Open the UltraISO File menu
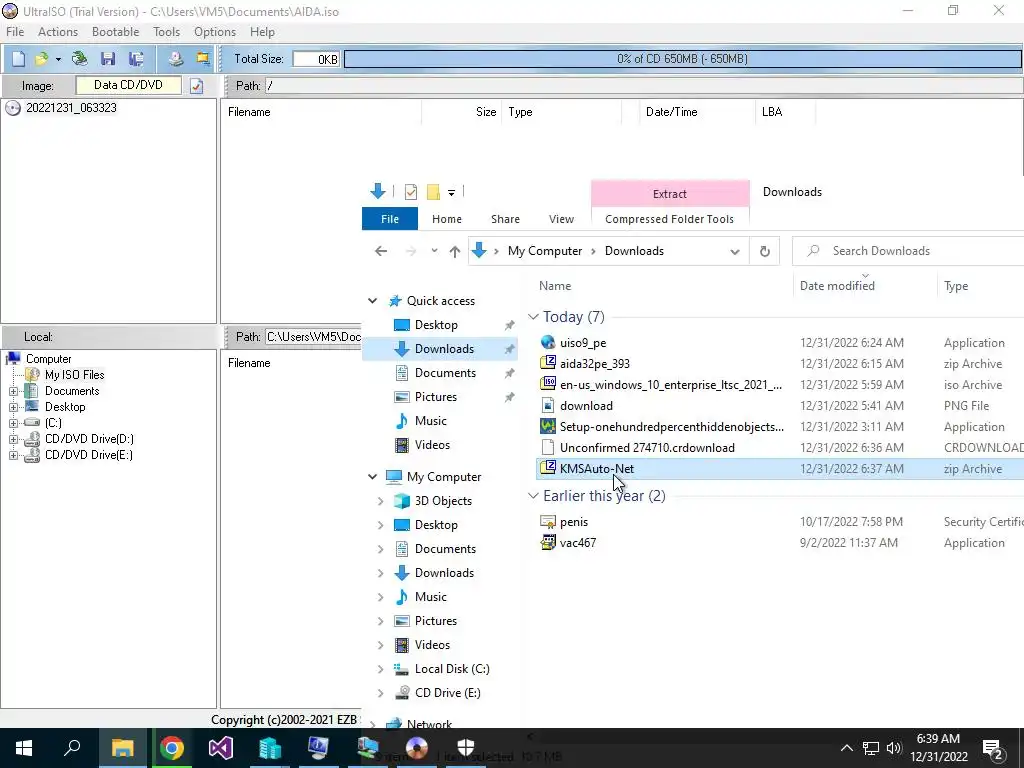1024x768 pixels. [14, 32]
